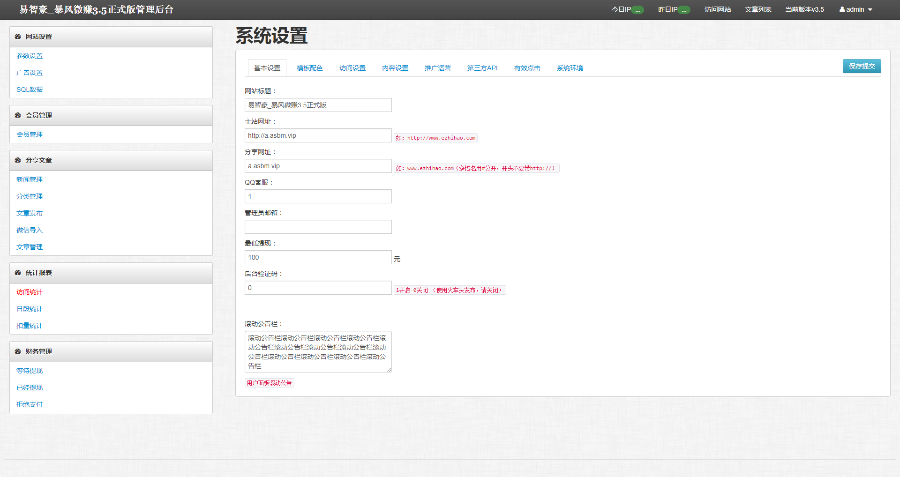Click the gear icon beside 财务管理 header
This screenshot has height=477, width=900.
(x=18, y=351)
